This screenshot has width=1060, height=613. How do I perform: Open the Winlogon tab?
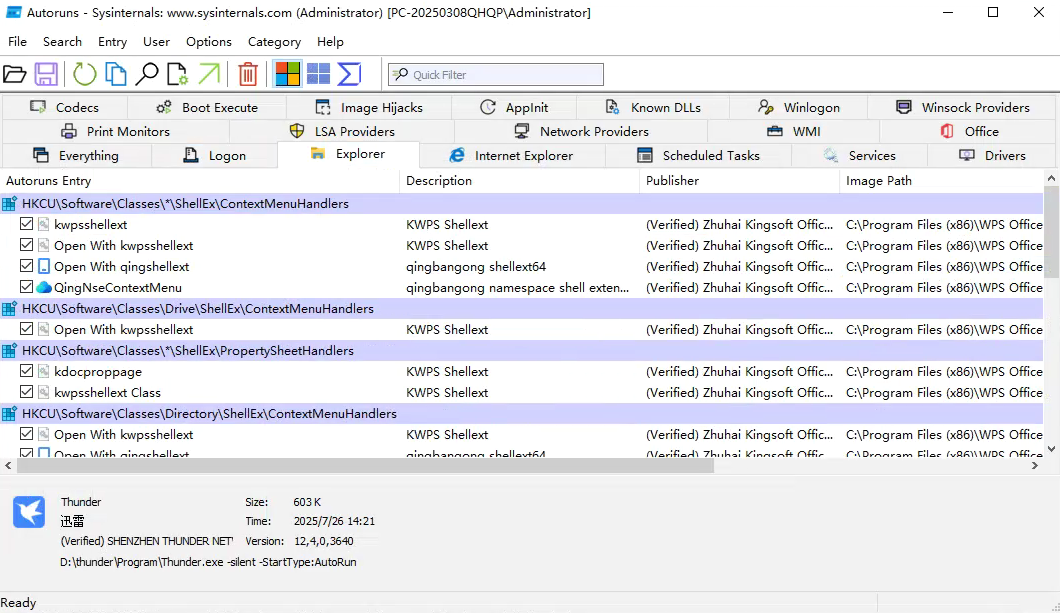pyautogui.click(x=798, y=107)
